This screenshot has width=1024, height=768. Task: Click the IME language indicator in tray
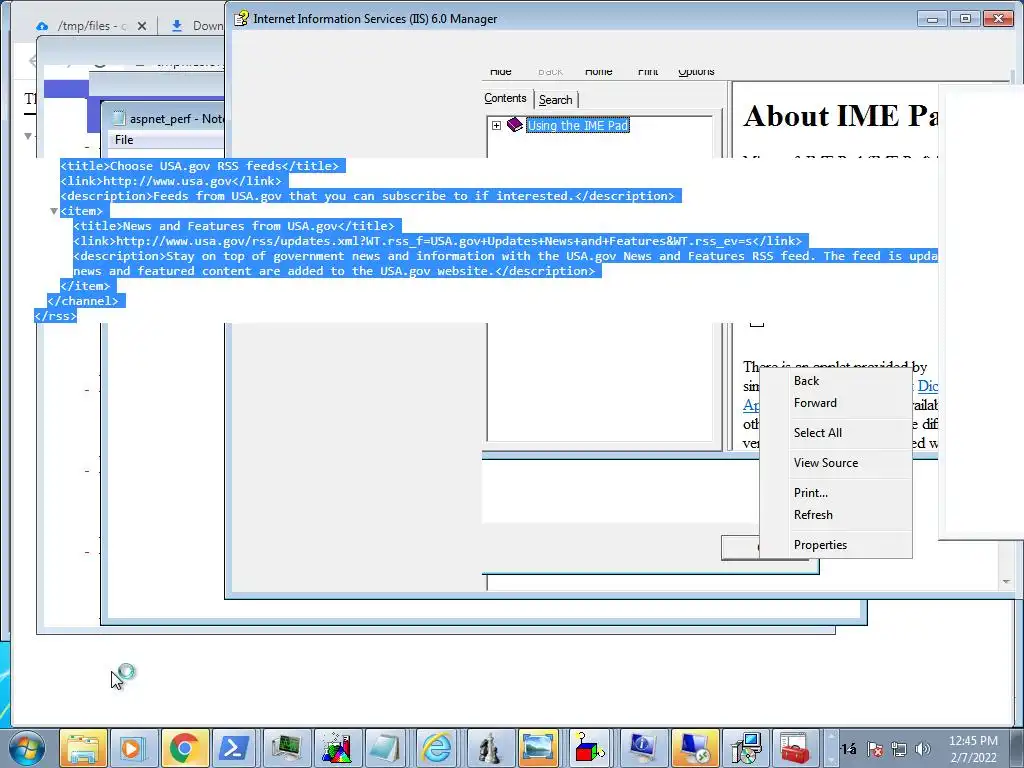tap(848, 749)
